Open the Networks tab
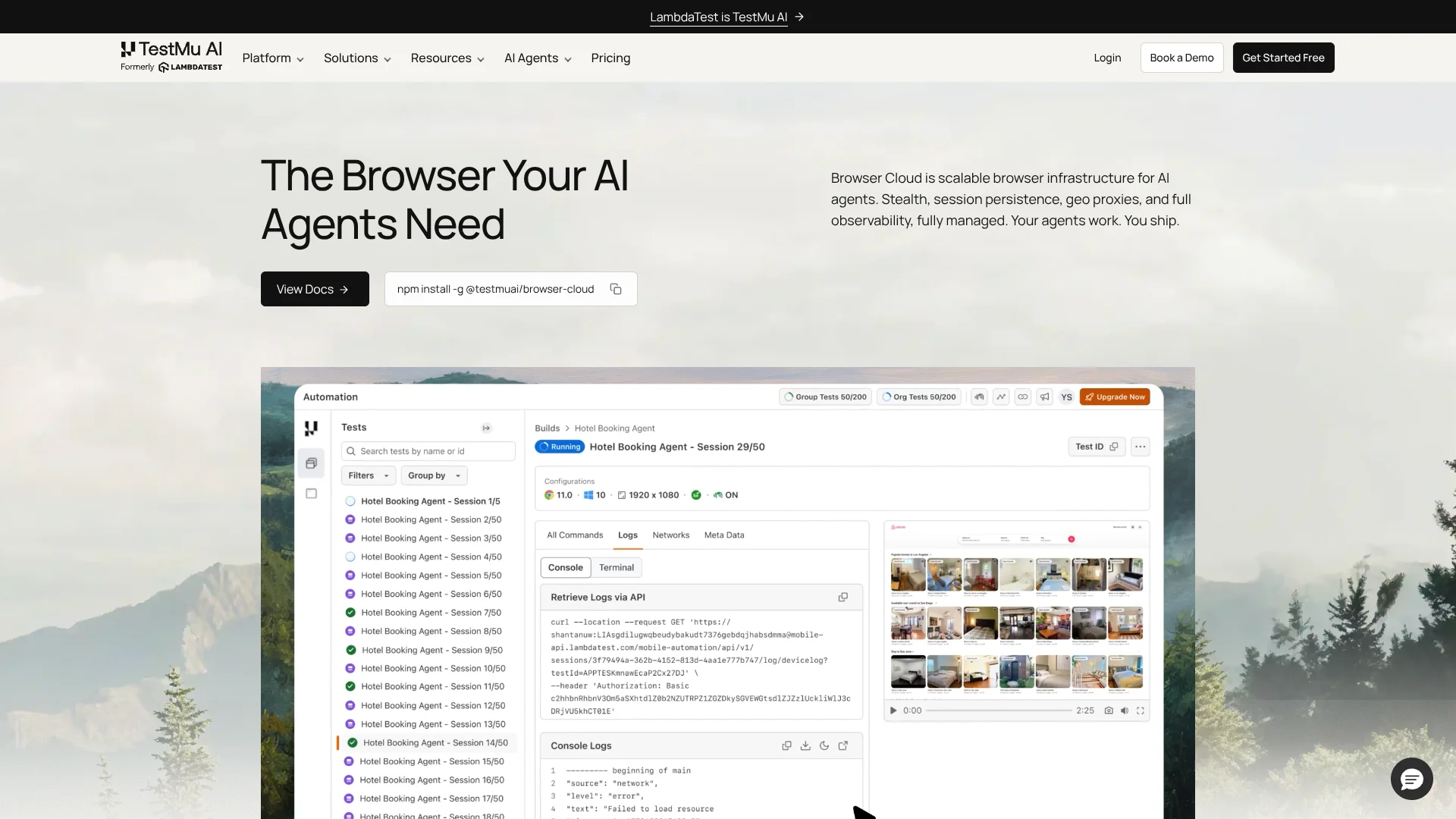This screenshot has width=1456, height=819. (x=671, y=535)
